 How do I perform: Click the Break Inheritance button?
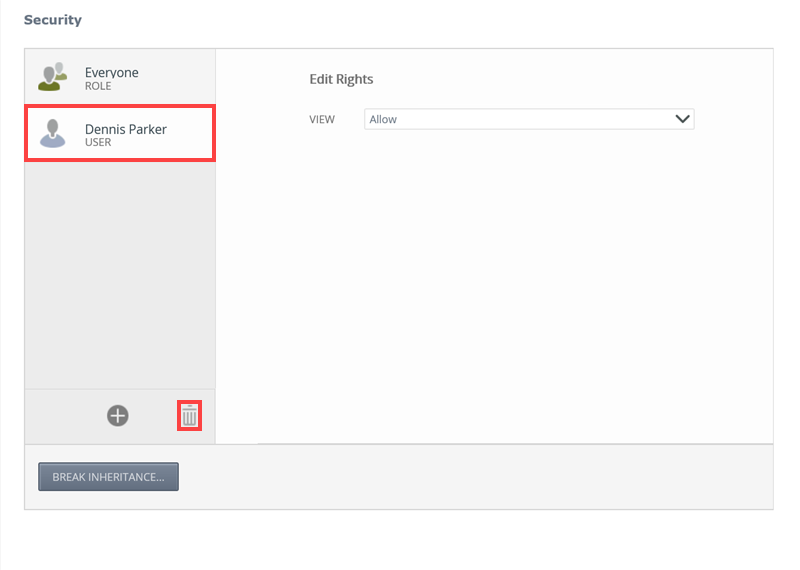(108, 477)
